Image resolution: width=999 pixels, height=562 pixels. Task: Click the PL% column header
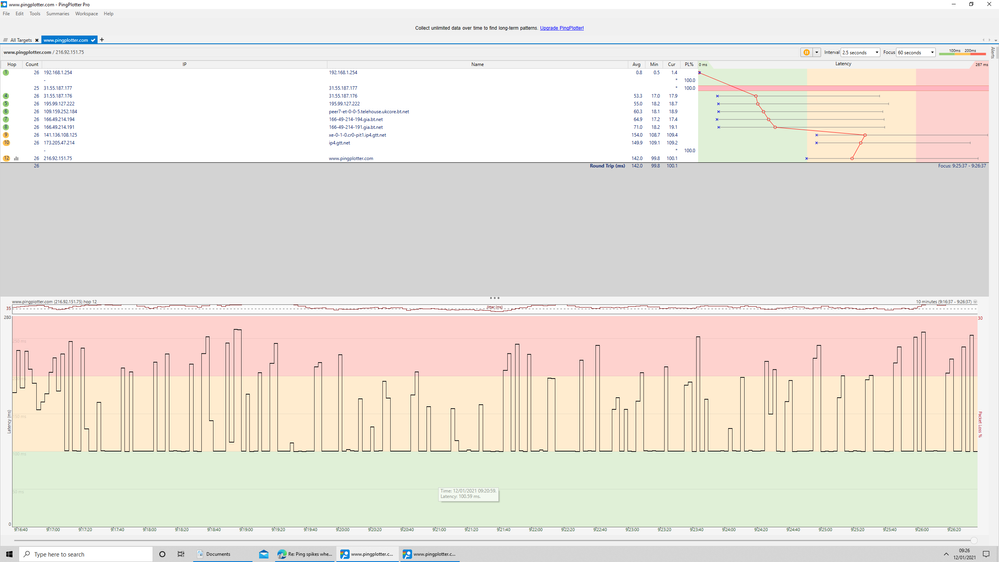point(689,64)
